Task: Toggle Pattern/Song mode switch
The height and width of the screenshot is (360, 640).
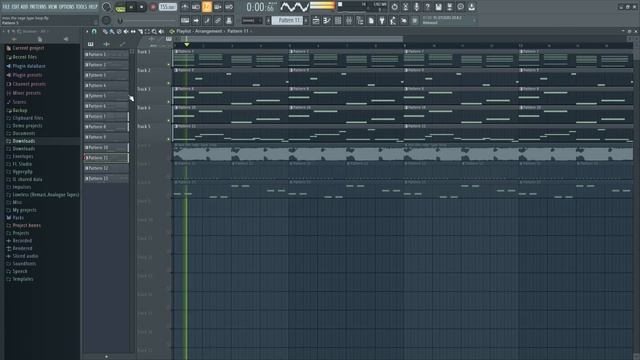Action: 120,7
